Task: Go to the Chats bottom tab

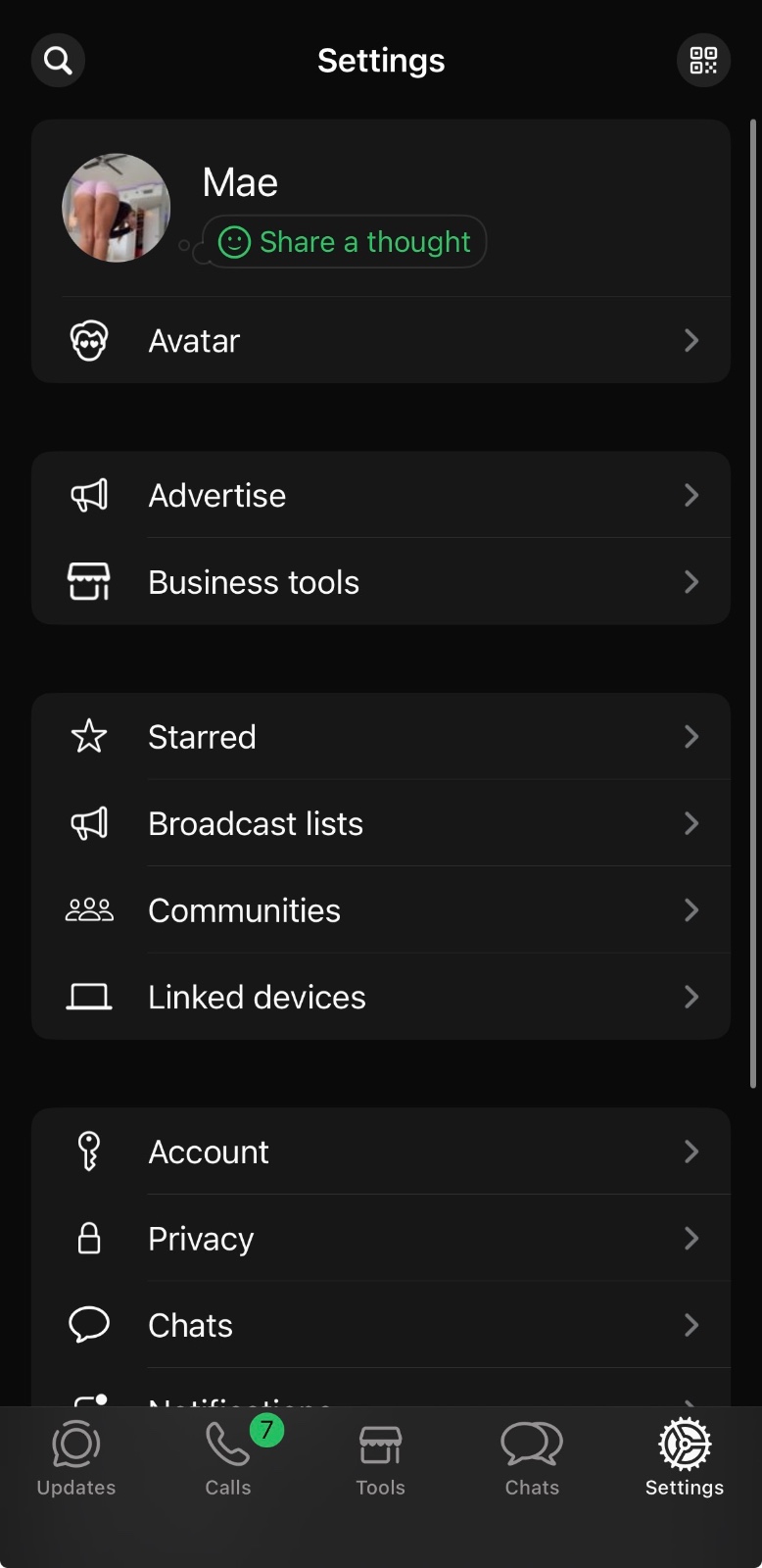Action: click(x=532, y=1459)
